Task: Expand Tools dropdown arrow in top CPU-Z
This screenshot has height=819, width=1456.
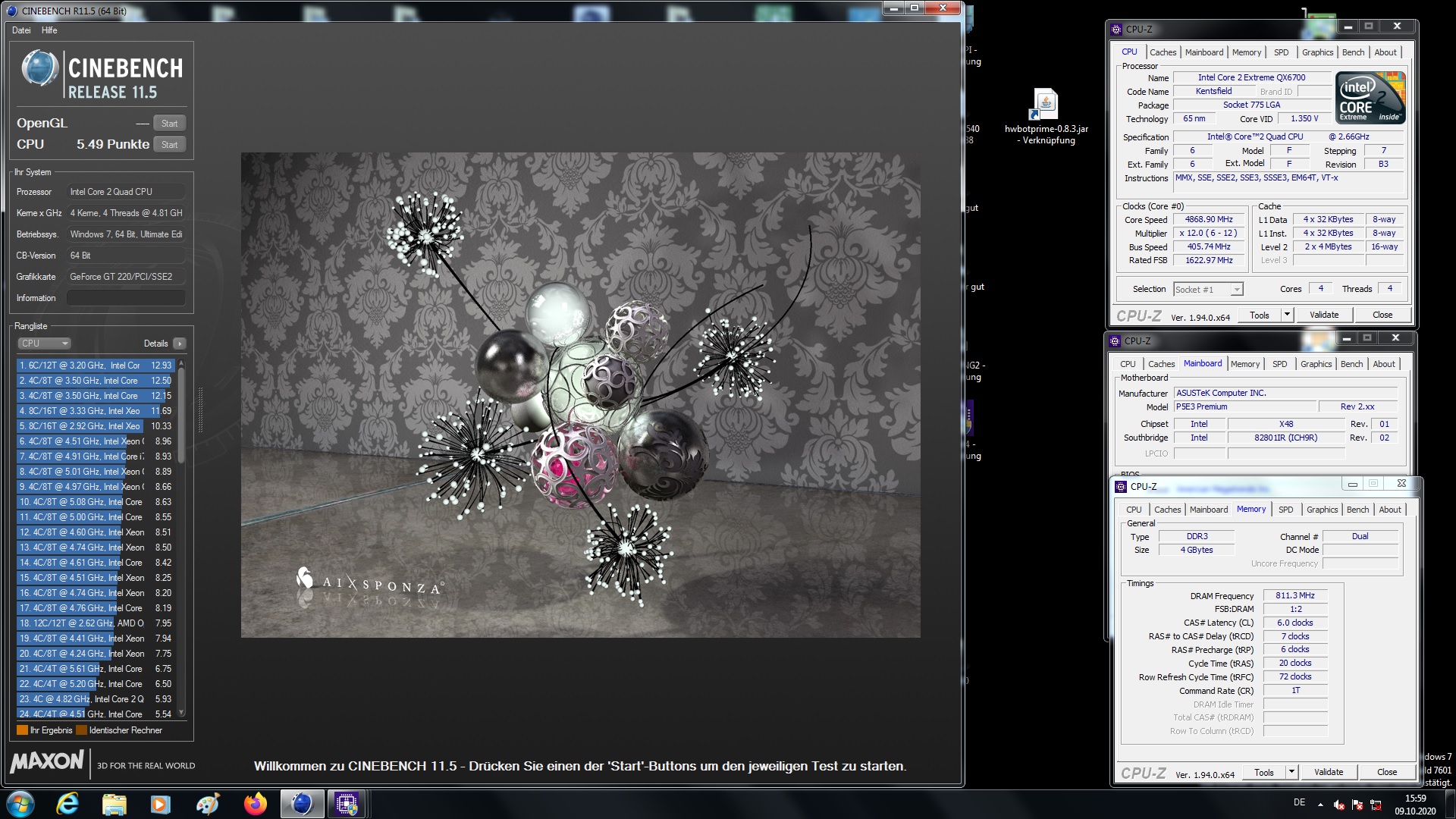Action: click(x=1287, y=315)
